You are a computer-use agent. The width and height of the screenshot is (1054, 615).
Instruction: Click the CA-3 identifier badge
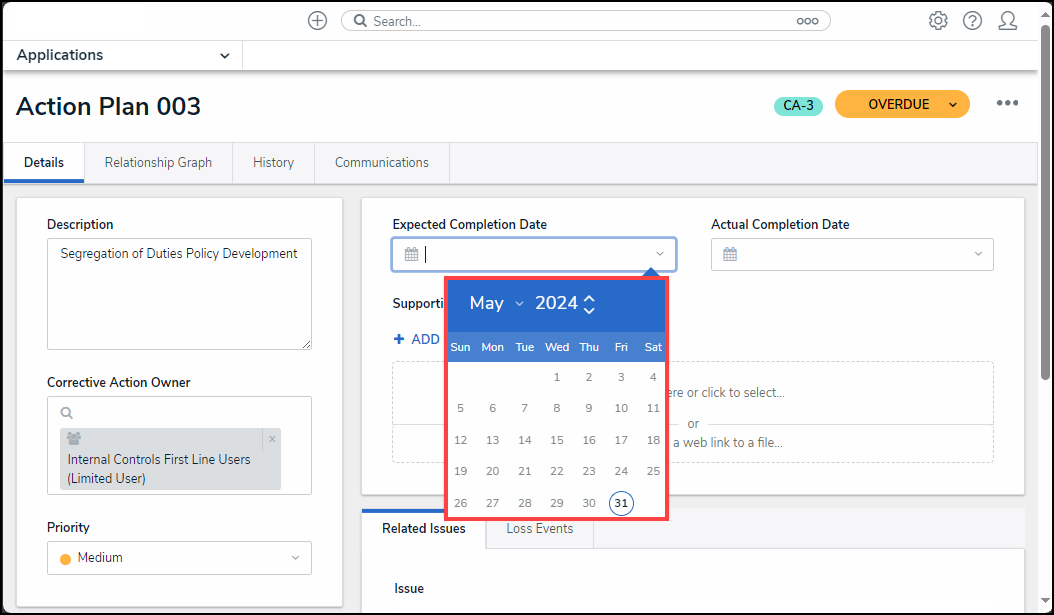pos(798,106)
